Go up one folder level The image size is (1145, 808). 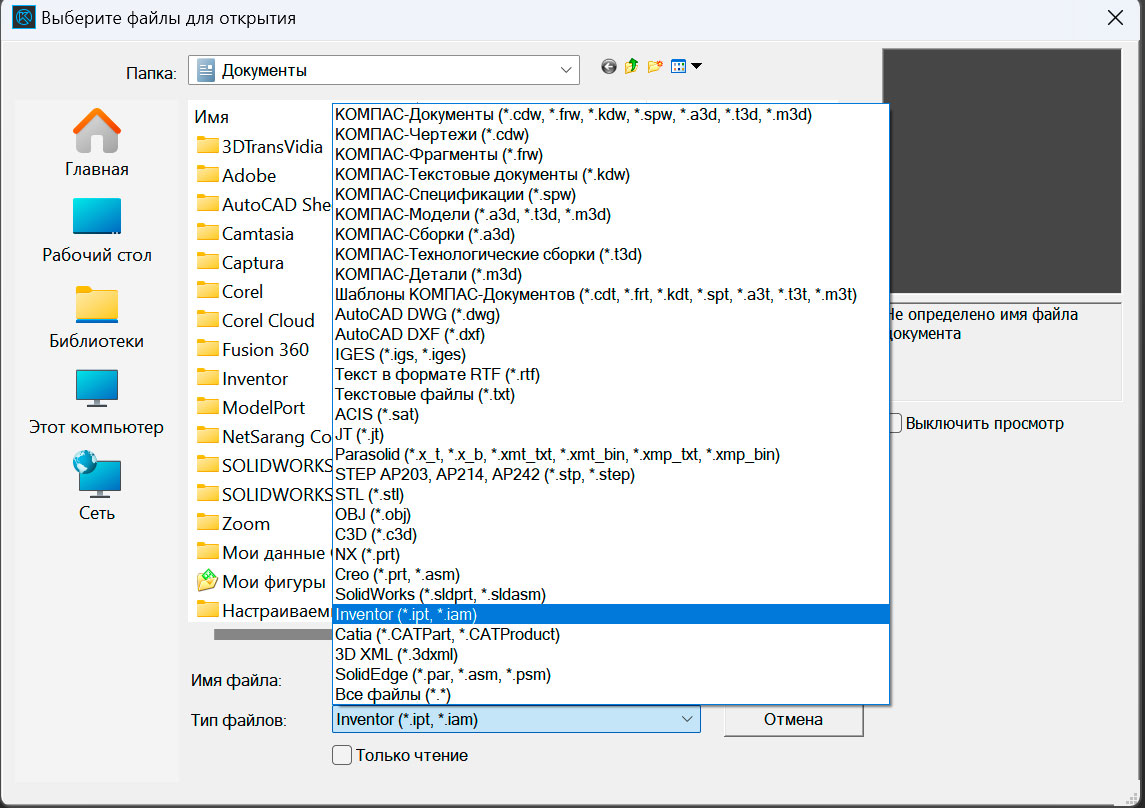point(632,66)
